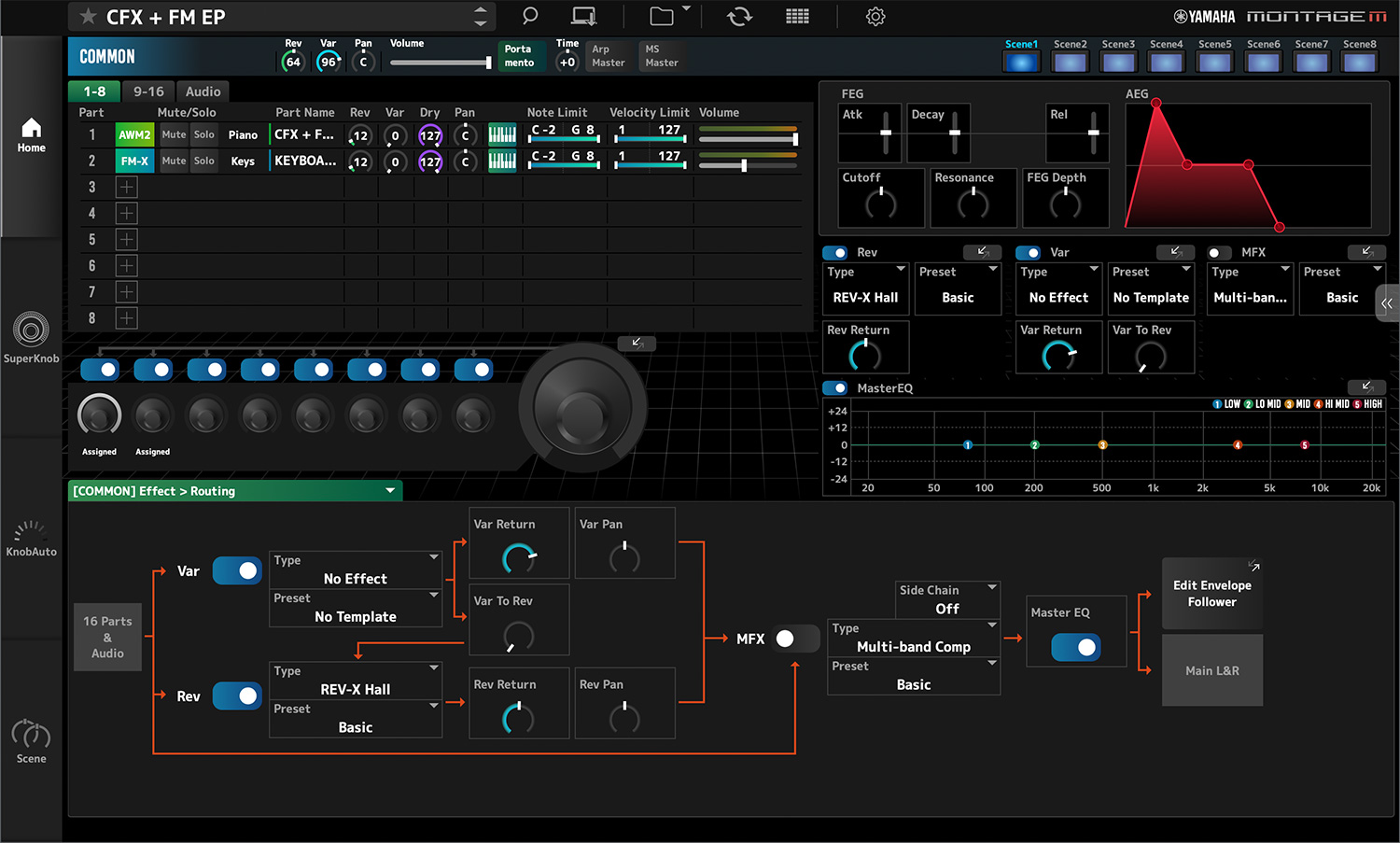Click Edit Envelope Follower button
This screenshot has width=1400, height=843.
click(1212, 594)
